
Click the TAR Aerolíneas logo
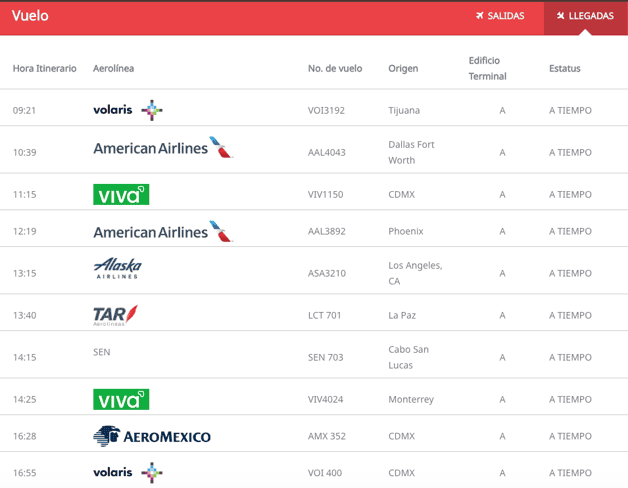pos(115,315)
